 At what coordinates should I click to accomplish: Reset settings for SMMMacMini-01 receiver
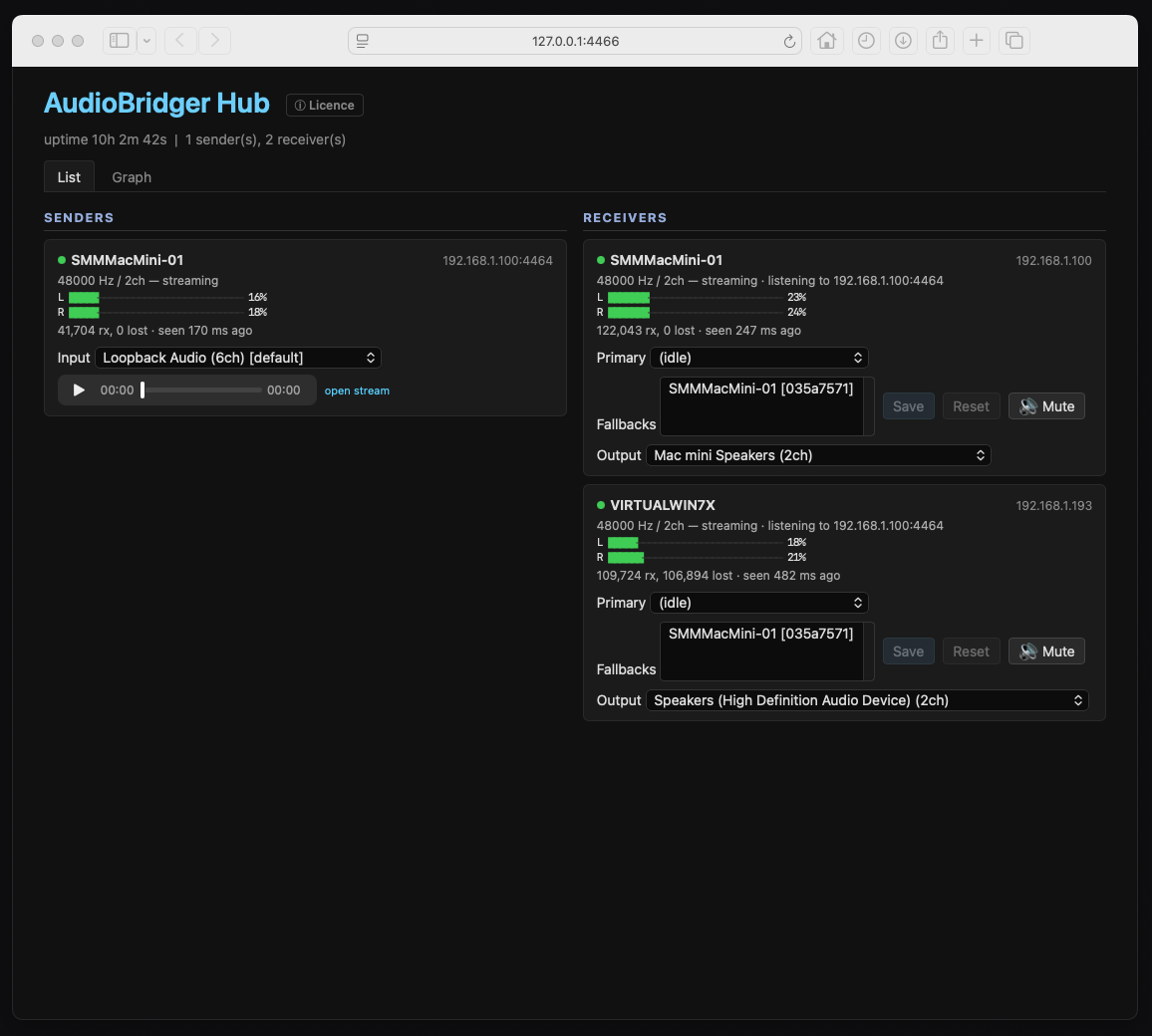[971, 406]
